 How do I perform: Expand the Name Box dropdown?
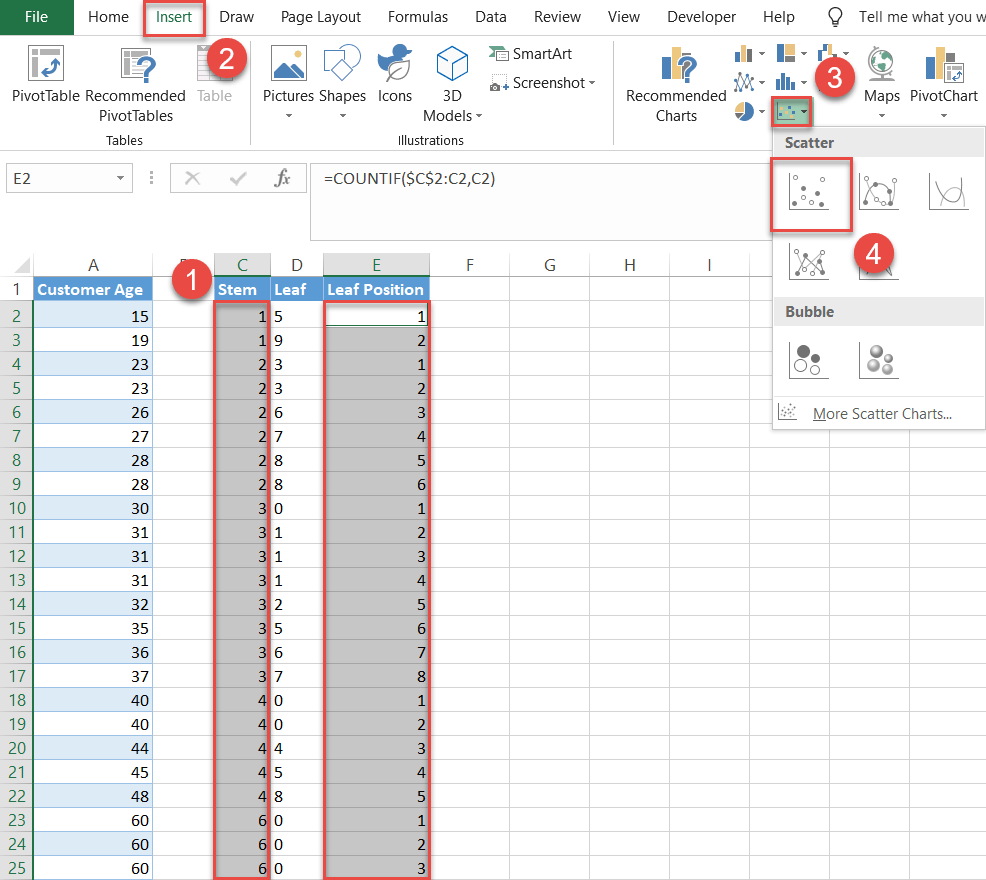[121, 178]
